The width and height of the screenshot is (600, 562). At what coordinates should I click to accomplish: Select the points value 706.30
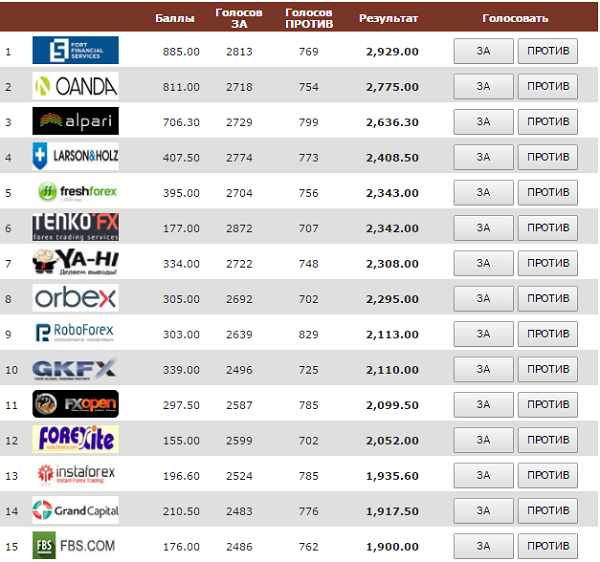click(x=181, y=122)
